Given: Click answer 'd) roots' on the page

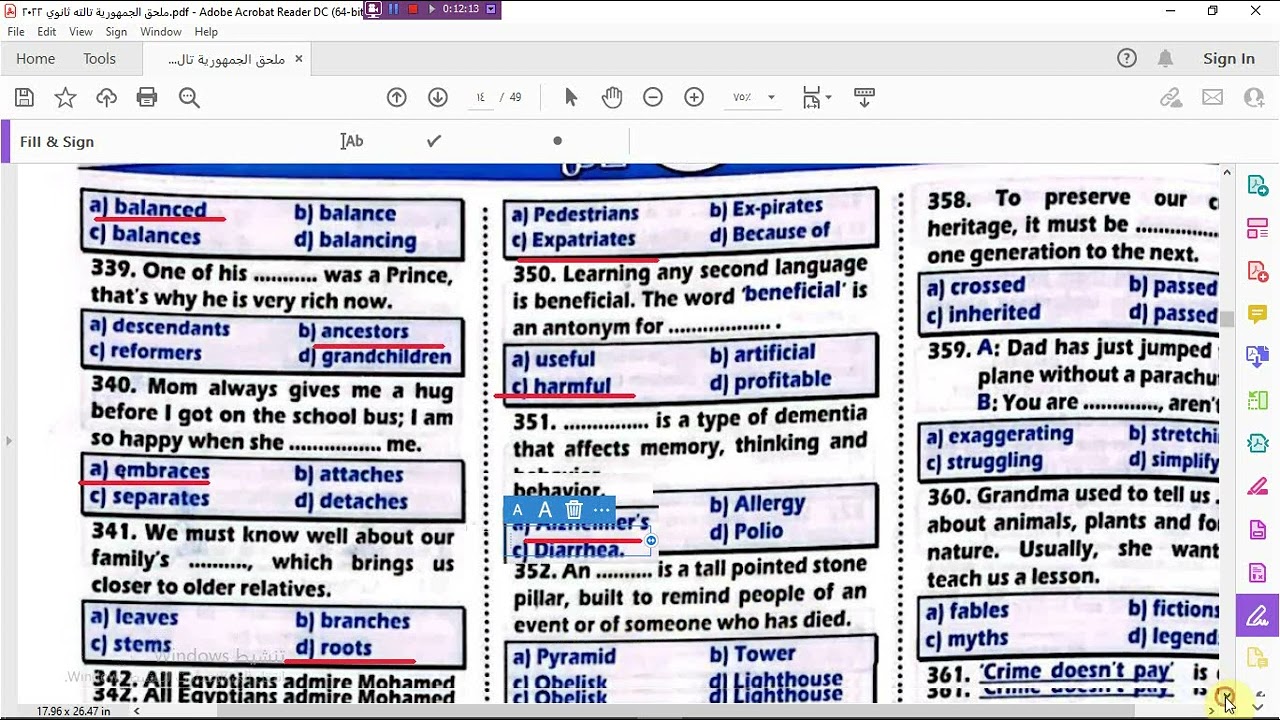Looking at the screenshot, I should pos(334,648).
